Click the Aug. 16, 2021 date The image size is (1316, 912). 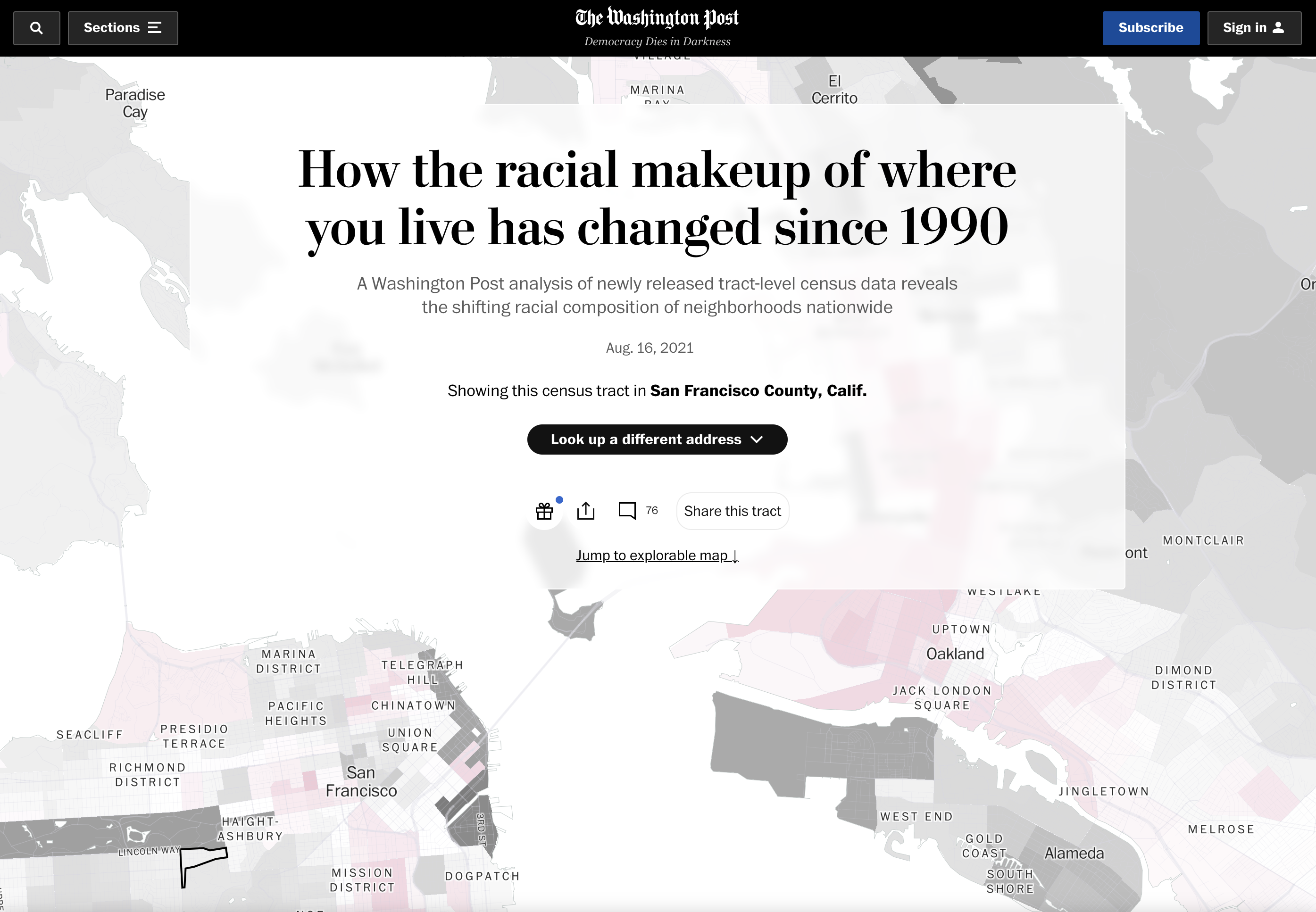[x=650, y=348]
